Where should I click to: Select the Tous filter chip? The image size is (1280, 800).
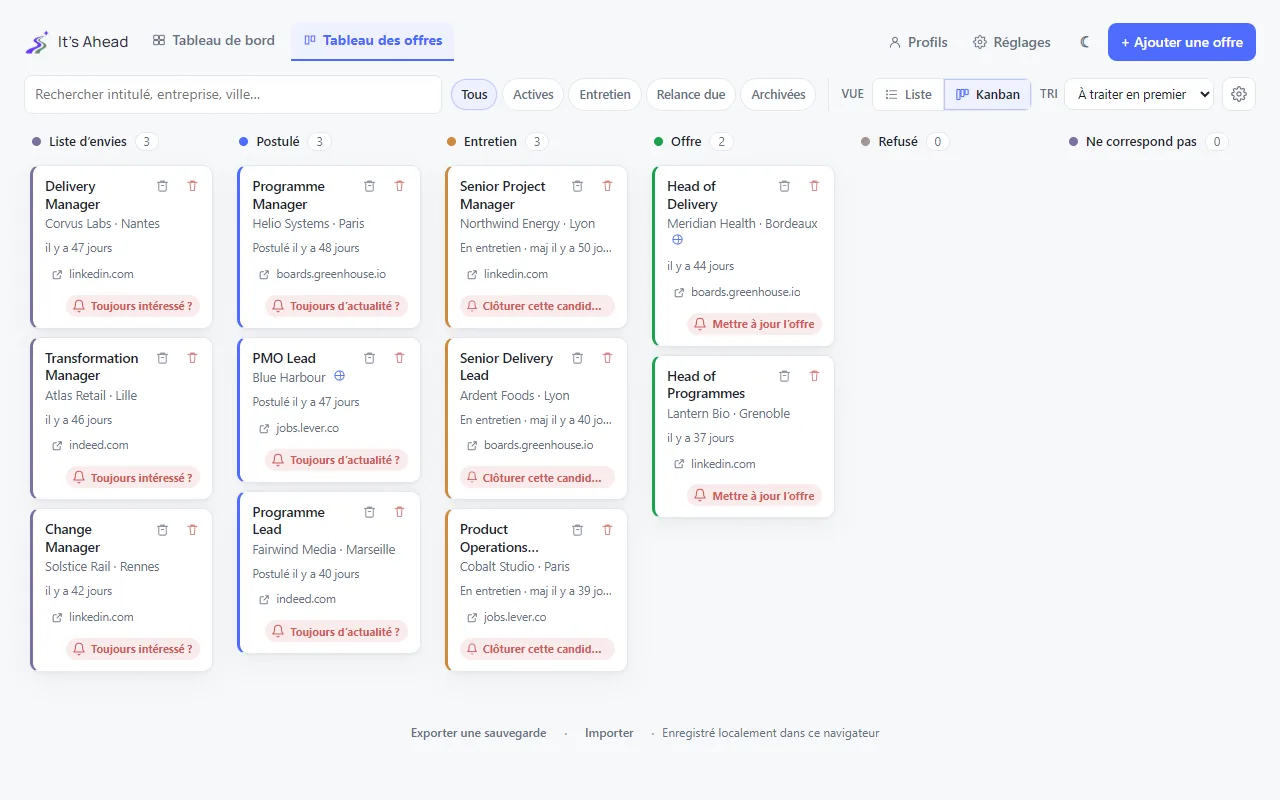[475, 94]
